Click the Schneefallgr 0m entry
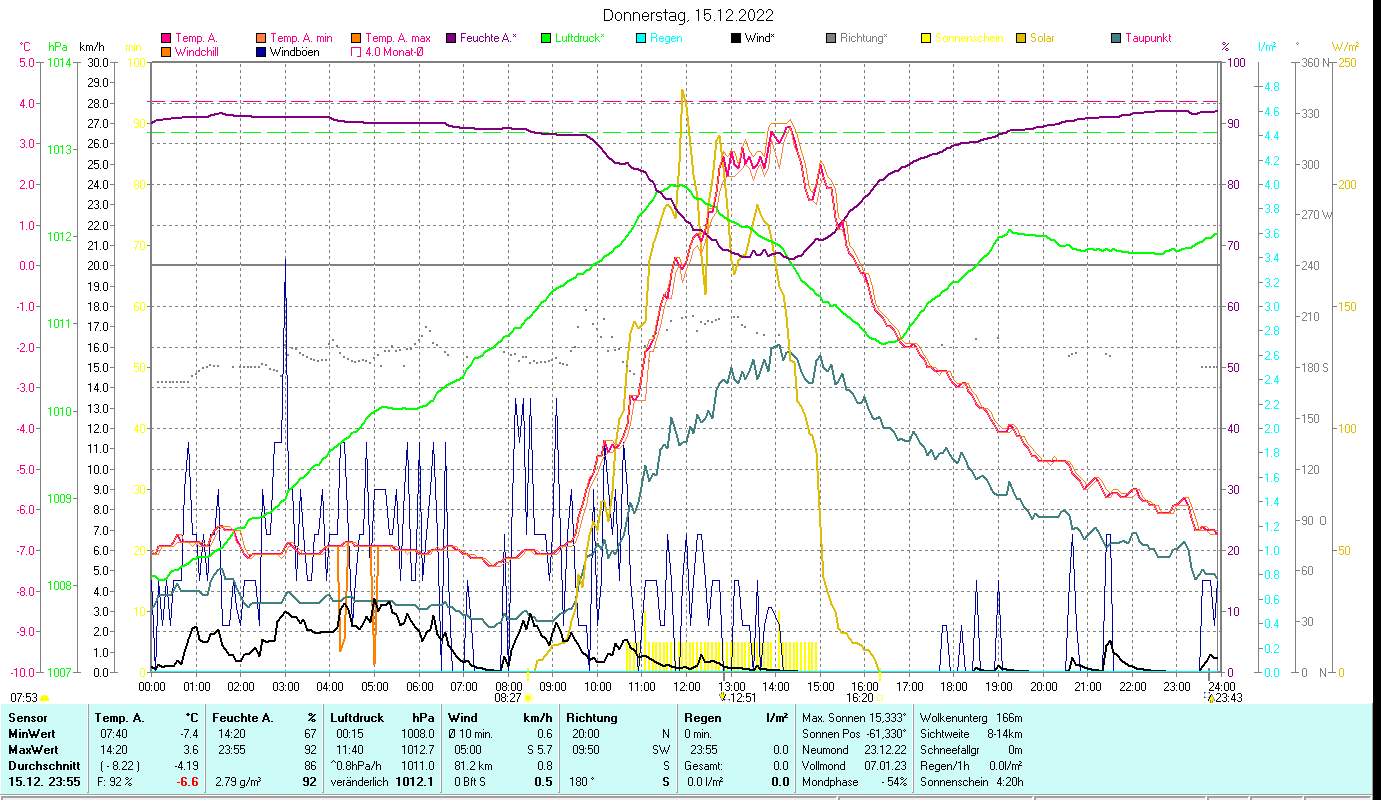The image size is (1381, 800). pos(970,750)
